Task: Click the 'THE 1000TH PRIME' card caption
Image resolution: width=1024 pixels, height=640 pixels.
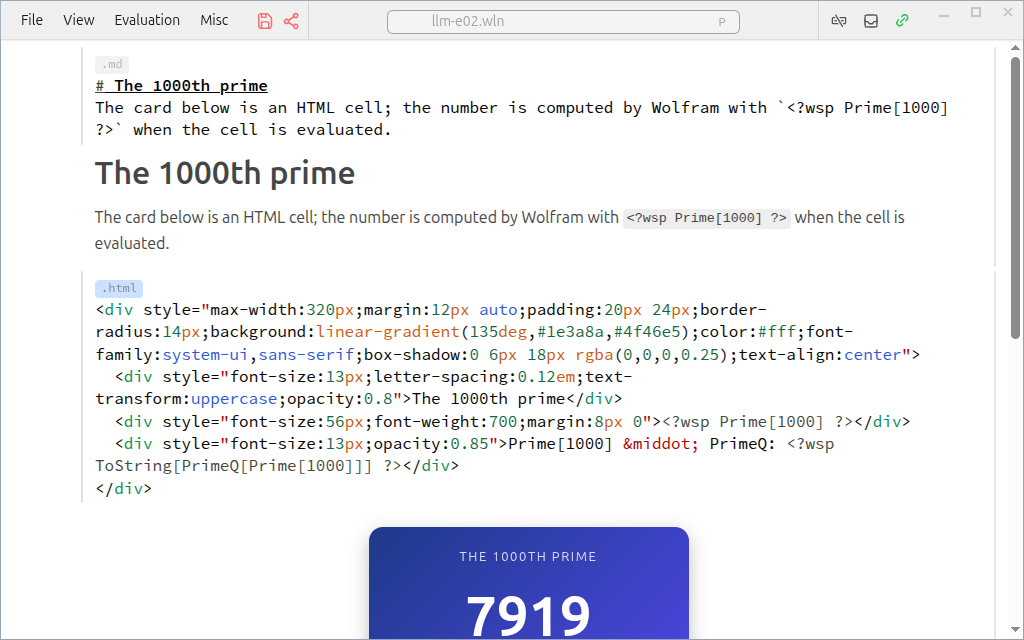Action: click(528, 557)
